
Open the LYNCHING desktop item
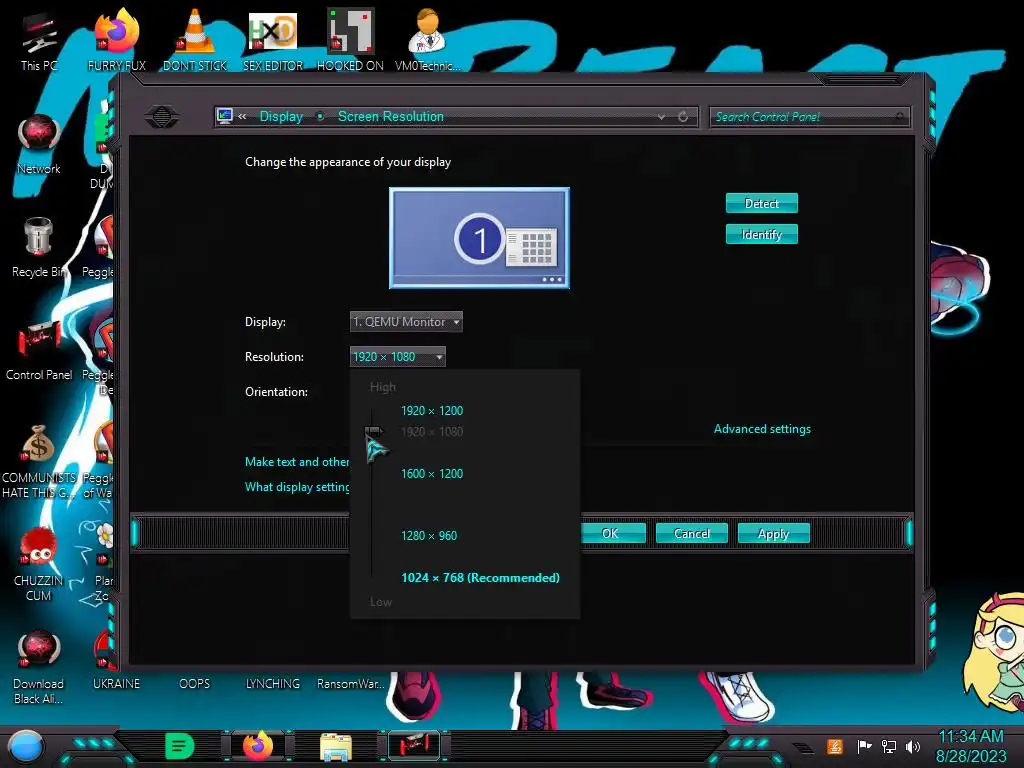point(273,683)
